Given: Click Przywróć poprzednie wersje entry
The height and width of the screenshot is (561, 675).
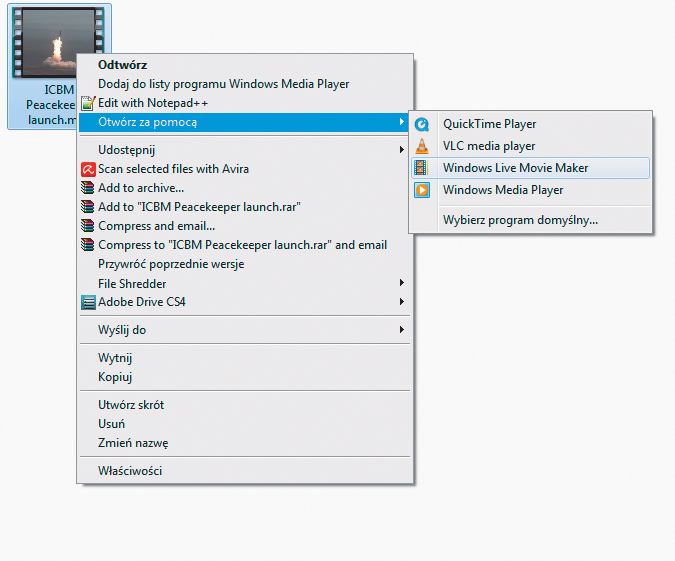Looking at the screenshot, I should click(170, 264).
